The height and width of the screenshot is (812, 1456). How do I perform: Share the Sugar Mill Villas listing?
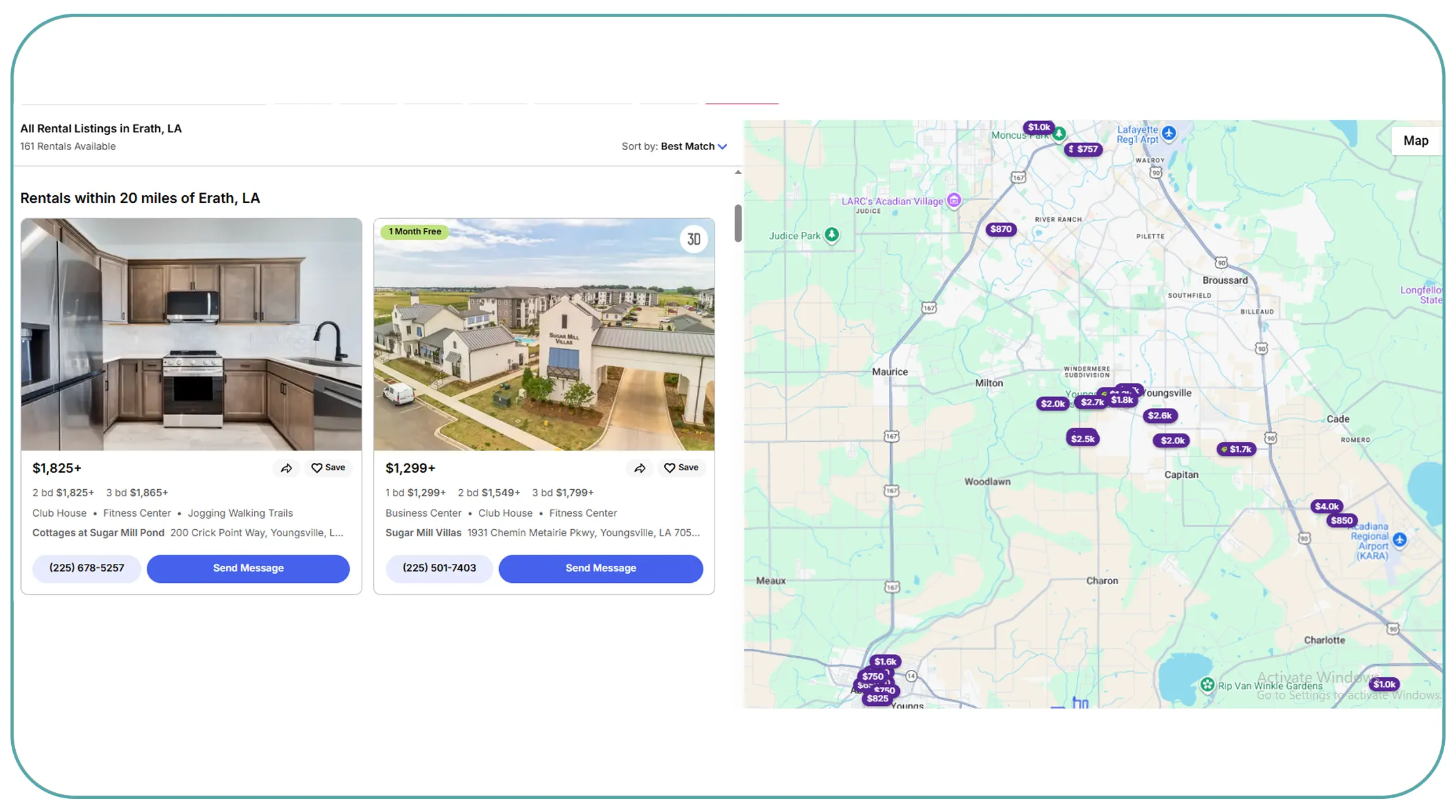tap(639, 468)
